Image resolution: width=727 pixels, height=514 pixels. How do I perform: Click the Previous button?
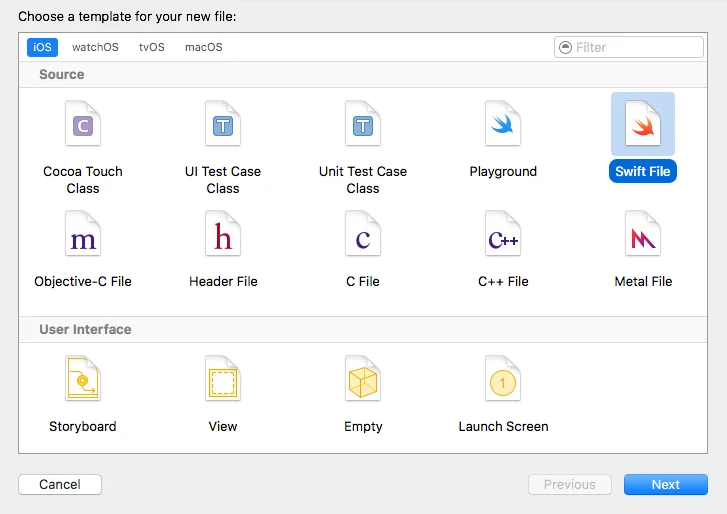pyautogui.click(x=570, y=484)
